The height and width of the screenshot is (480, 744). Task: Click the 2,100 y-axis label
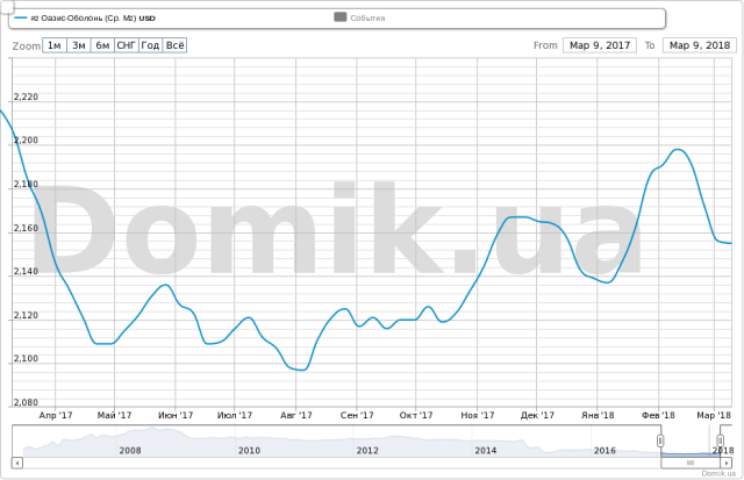click(x=26, y=359)
